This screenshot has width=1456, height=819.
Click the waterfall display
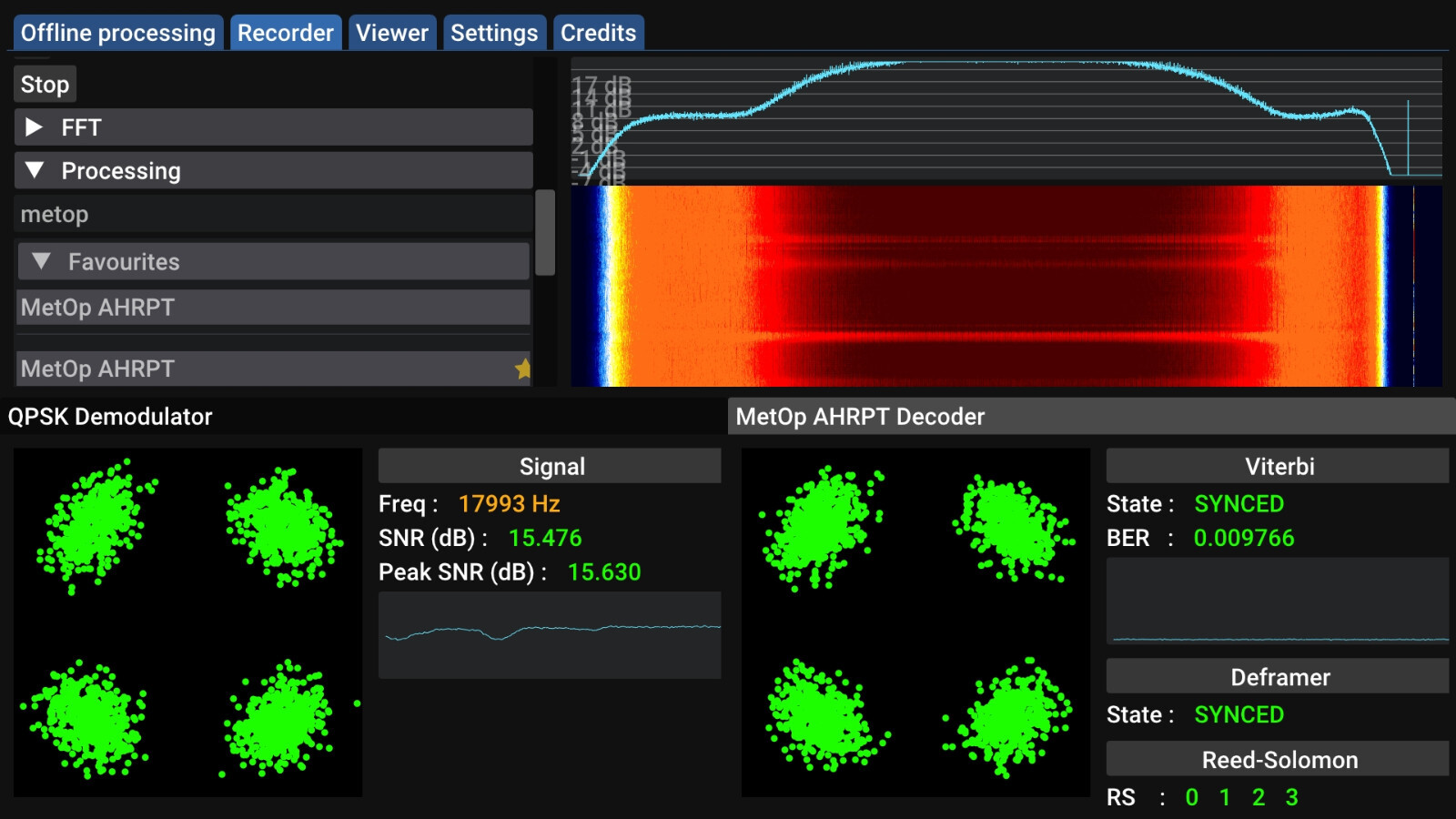1006,286
